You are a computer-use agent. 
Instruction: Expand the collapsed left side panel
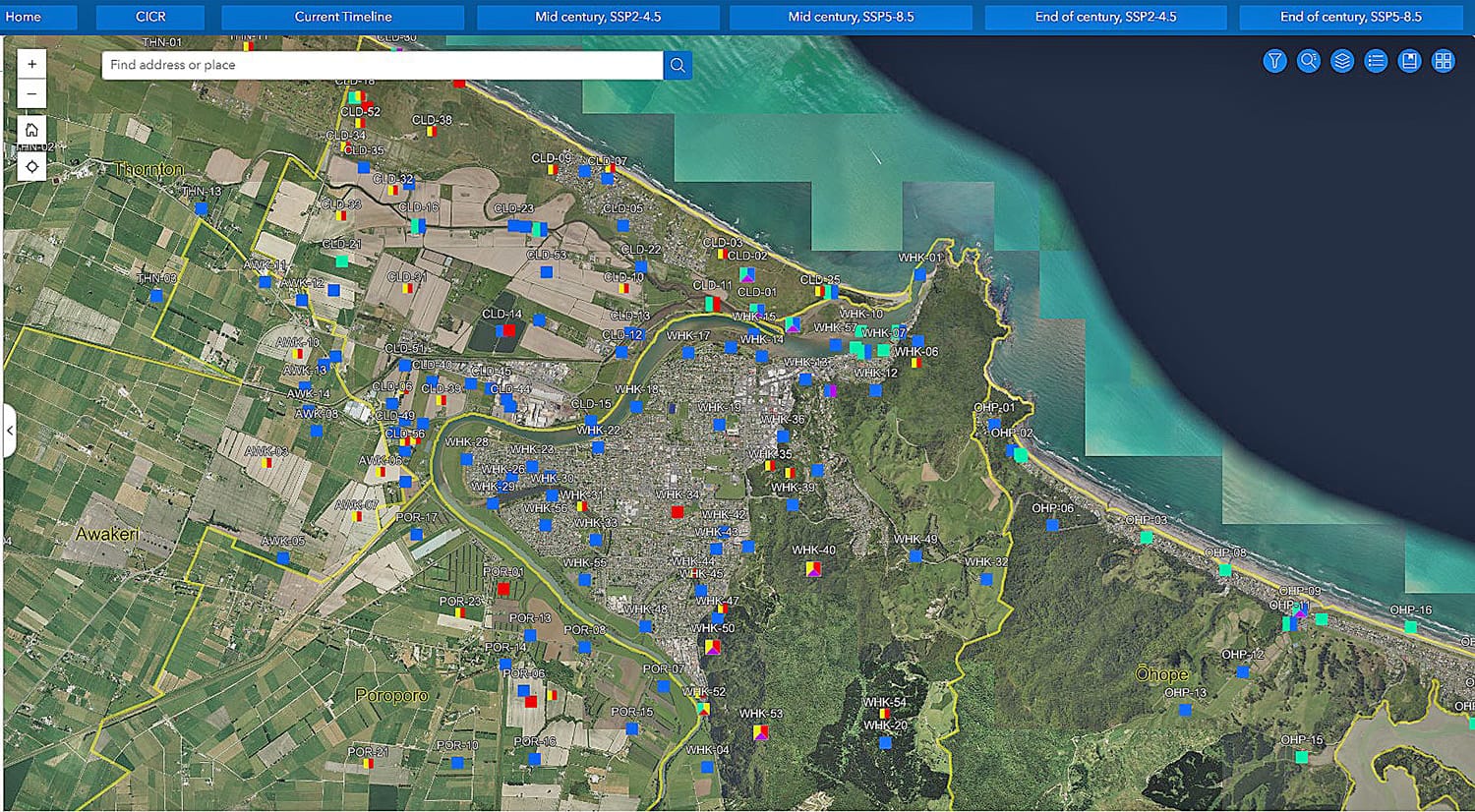pyautogui.click(x=9, y=431)
